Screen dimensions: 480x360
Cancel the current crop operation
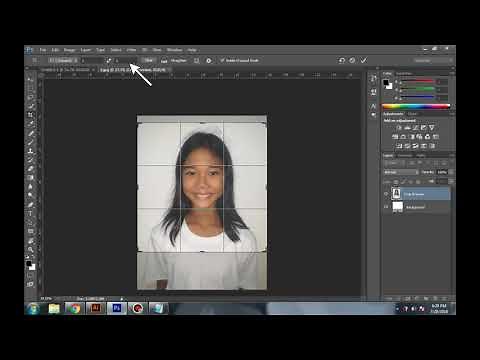click(x=352, y=60)
